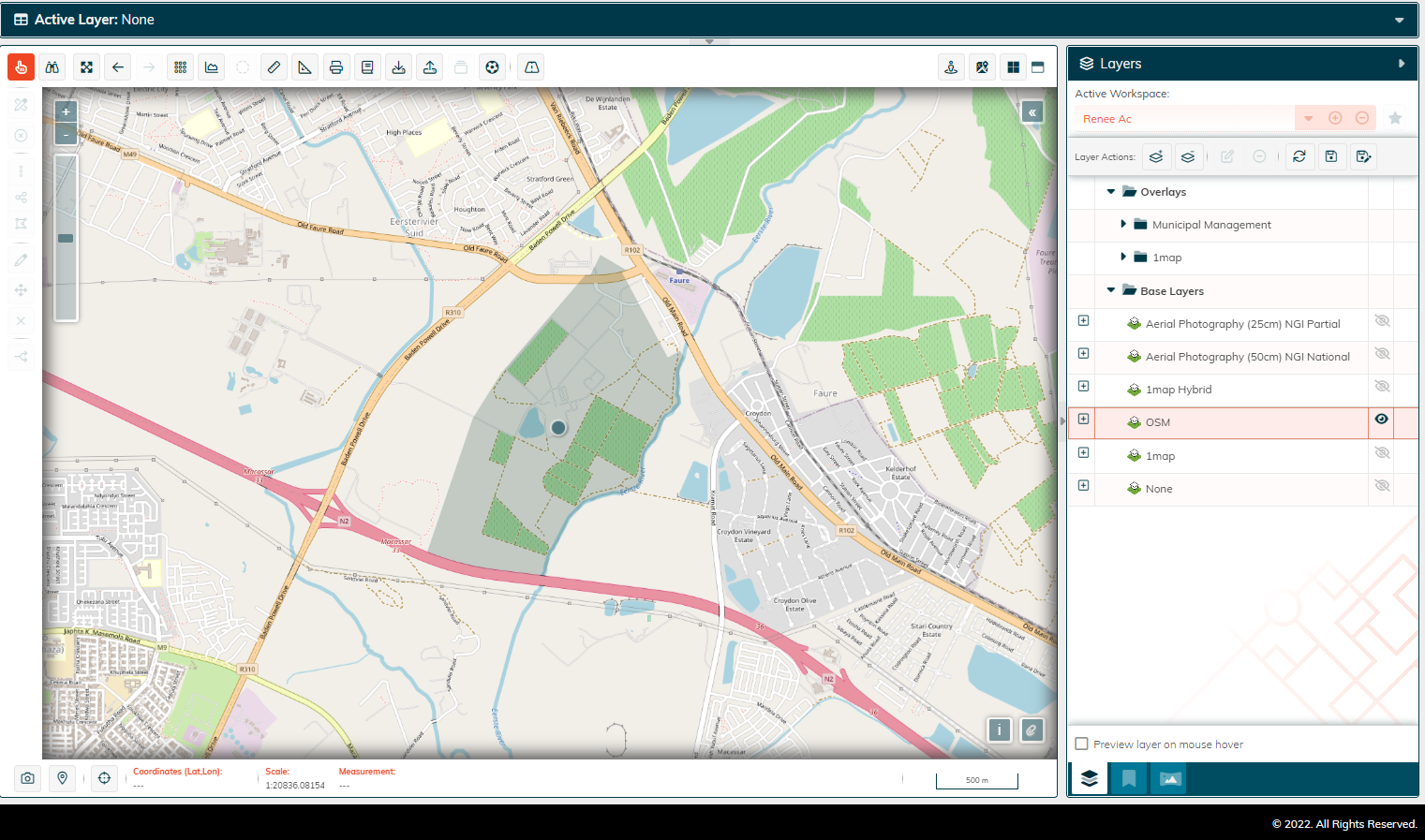Click the map info button
This screenshot has width=1425, height=840.
1000,730
